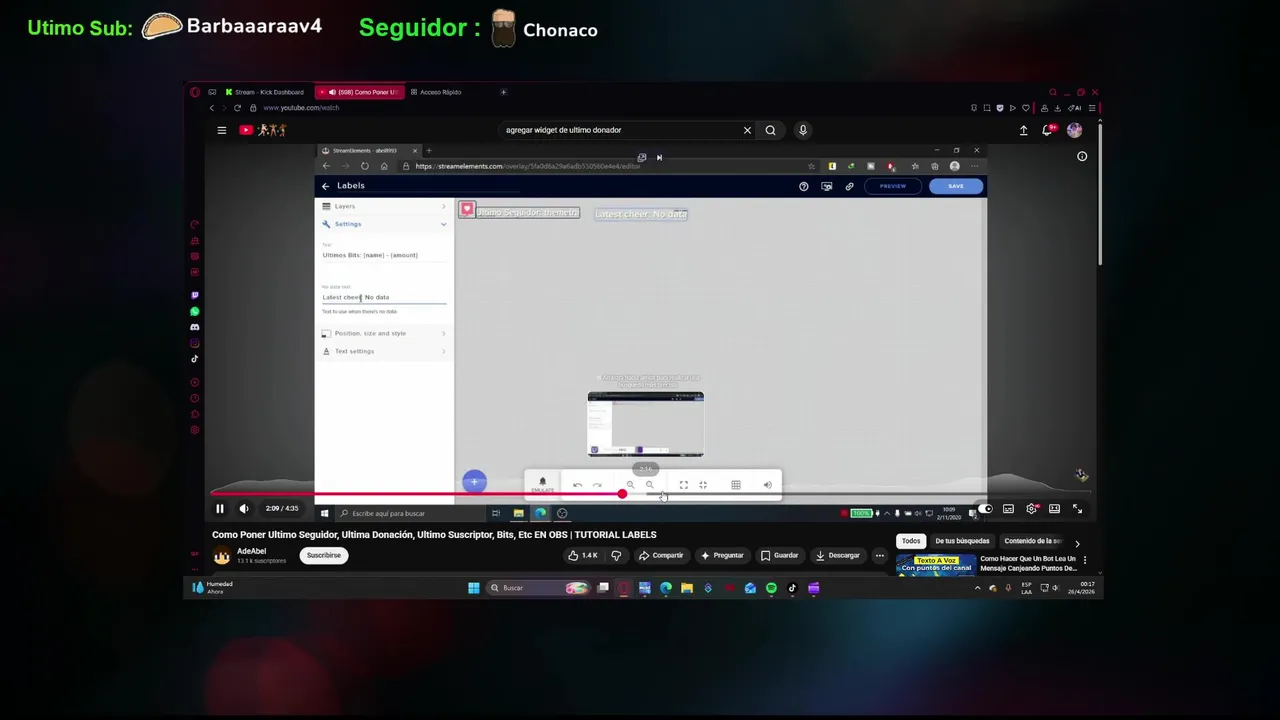Open the YouTube notifications bell
This screenshot has height=720, width=1280.
coord(1048,130)
